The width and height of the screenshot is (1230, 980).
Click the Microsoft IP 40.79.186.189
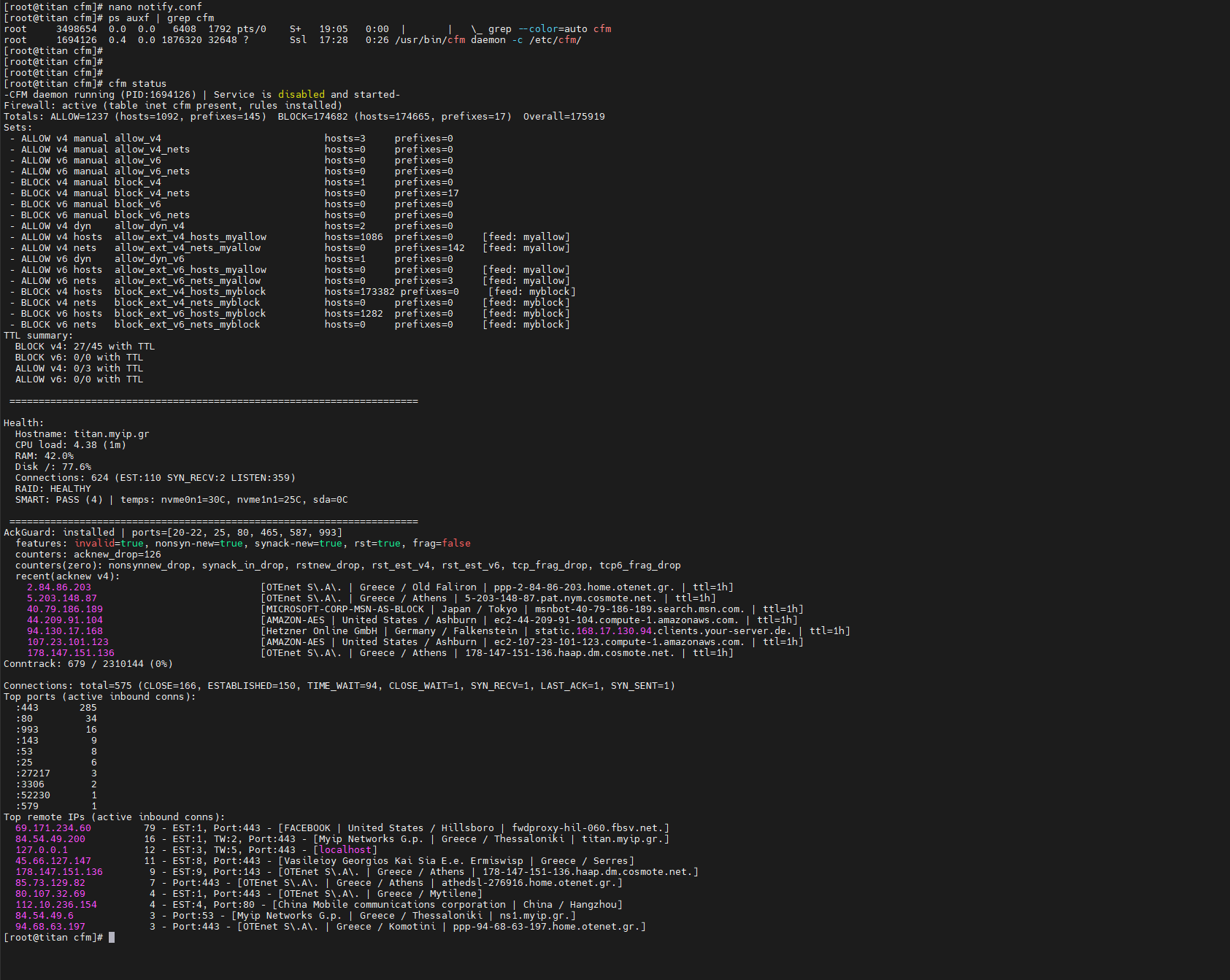click(x=65, y=609)
